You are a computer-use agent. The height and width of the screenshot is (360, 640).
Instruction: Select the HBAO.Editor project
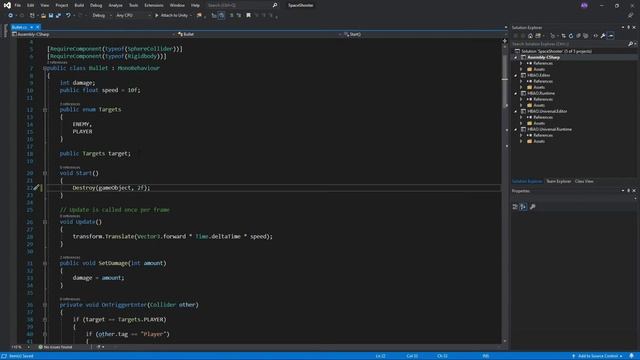click(x=538, y=76)
